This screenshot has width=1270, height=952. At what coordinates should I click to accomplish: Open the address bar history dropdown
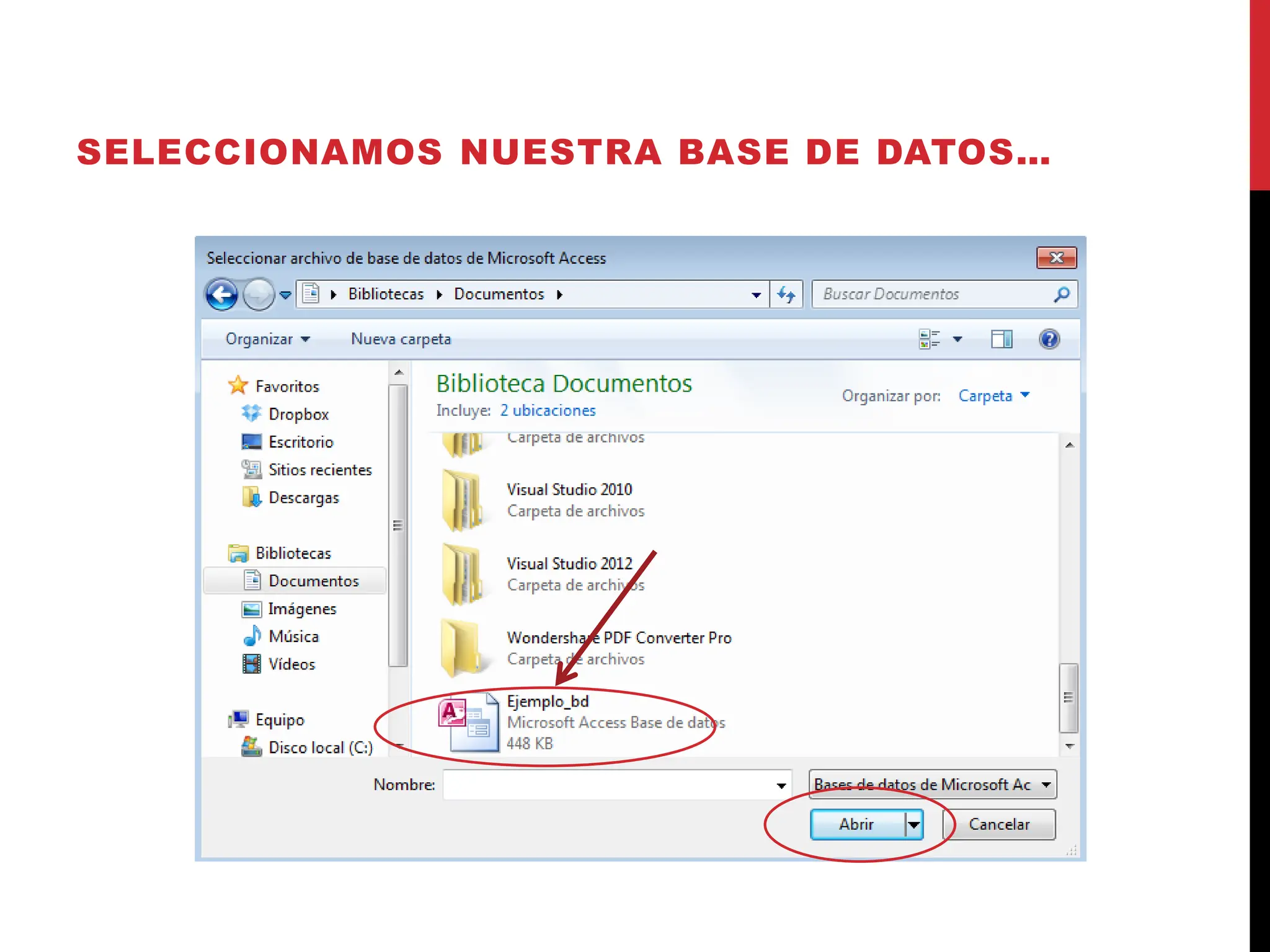pyautogui.click(x=756, y=295)
